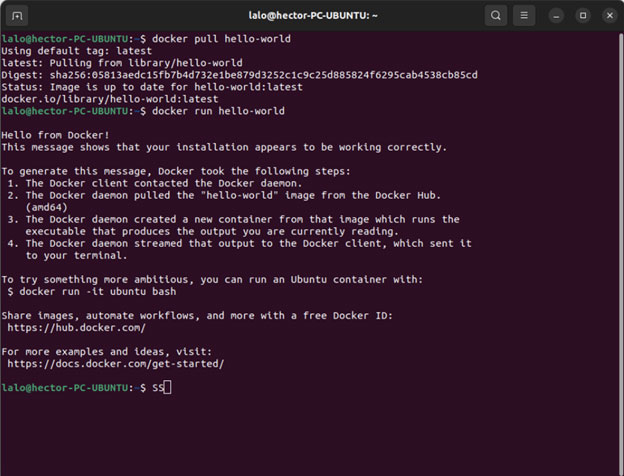
Task: Click the bottom green lalo@hector-PC-UBUNTU prompt
Action: 64,388
